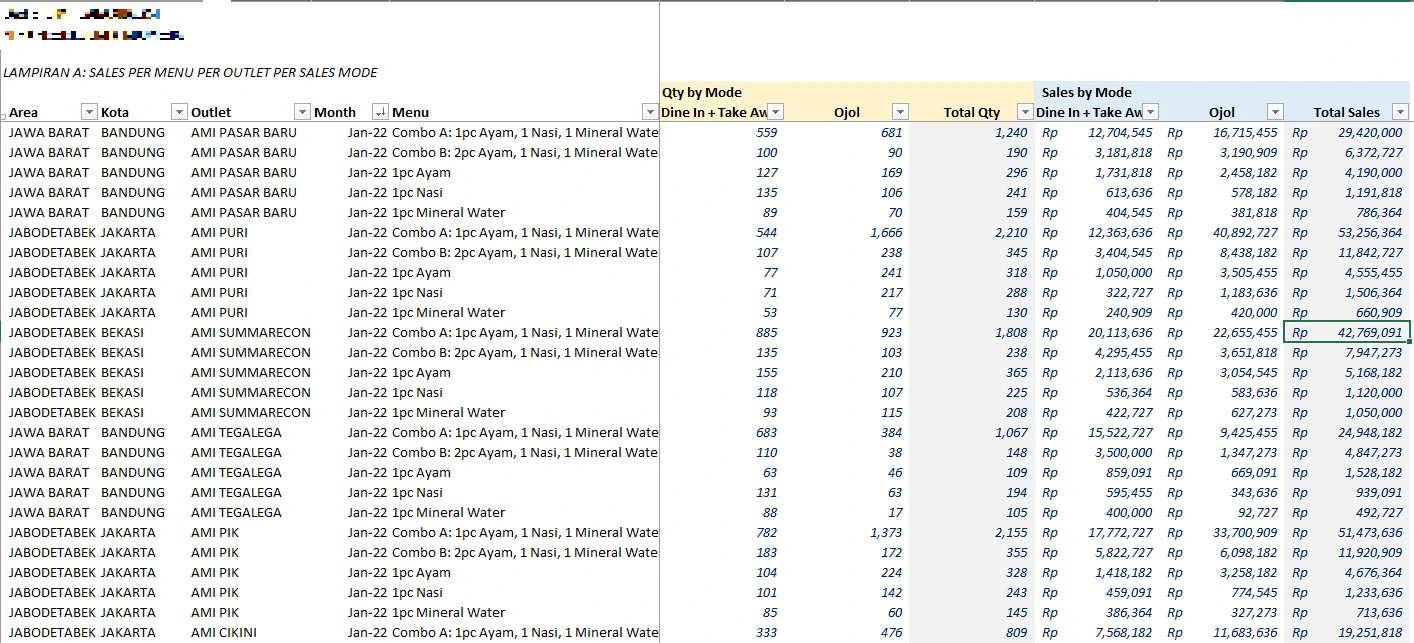Open Qty Dine In + Take Away filter
1414x643 pixels.
click(x=775, y=112)
